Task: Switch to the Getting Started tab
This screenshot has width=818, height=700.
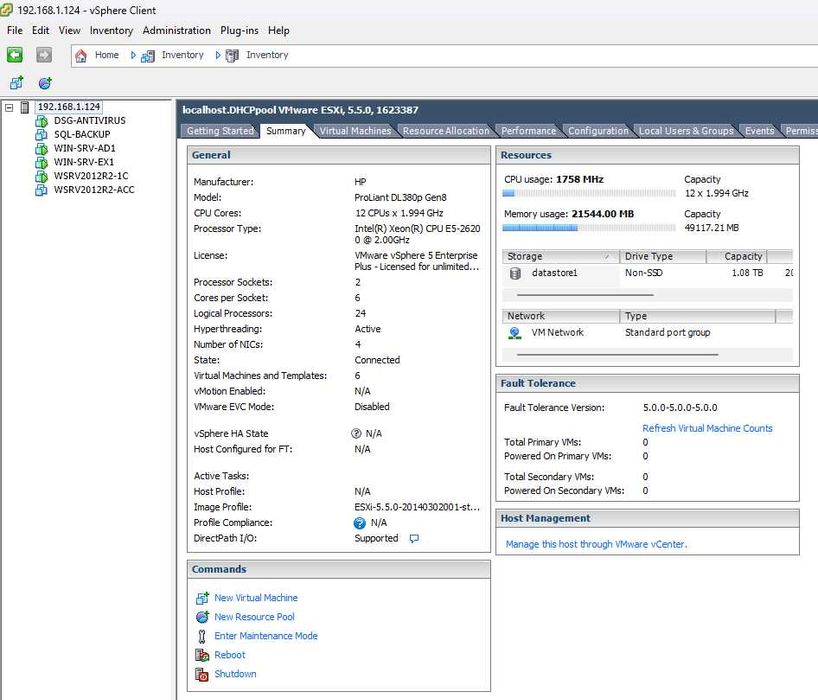Action: pos(220,131)
